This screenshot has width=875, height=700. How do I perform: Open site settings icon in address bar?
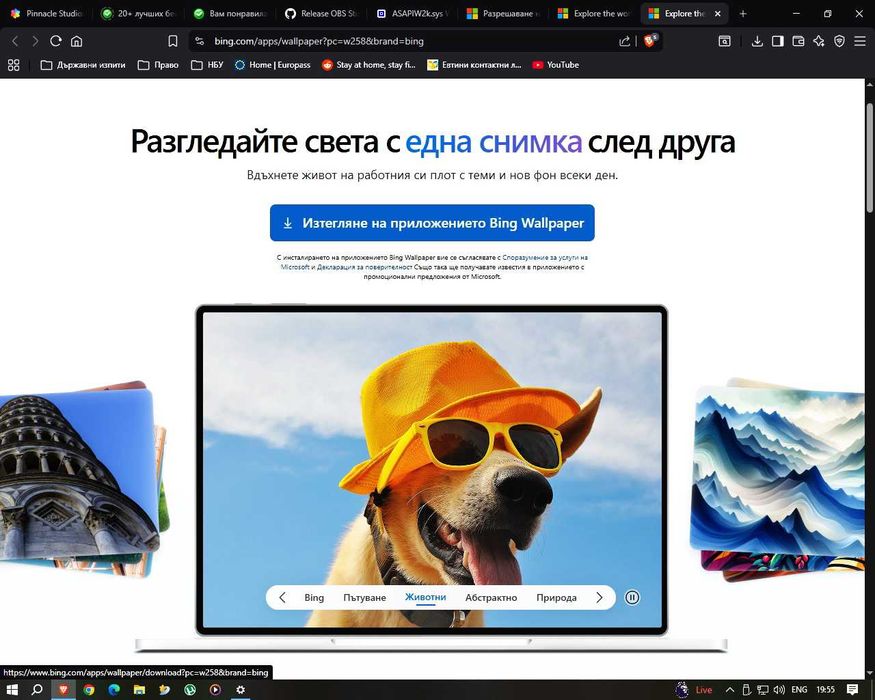click(200, 41)
